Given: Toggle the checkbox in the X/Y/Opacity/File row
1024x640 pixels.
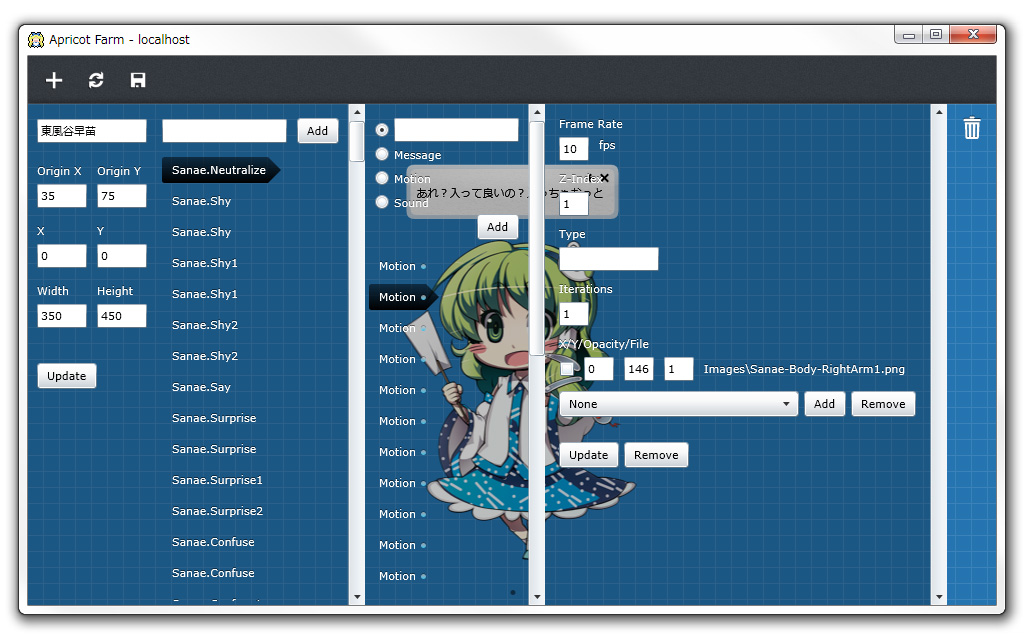Looking at the screenshot, I should (x=567, y=369).
